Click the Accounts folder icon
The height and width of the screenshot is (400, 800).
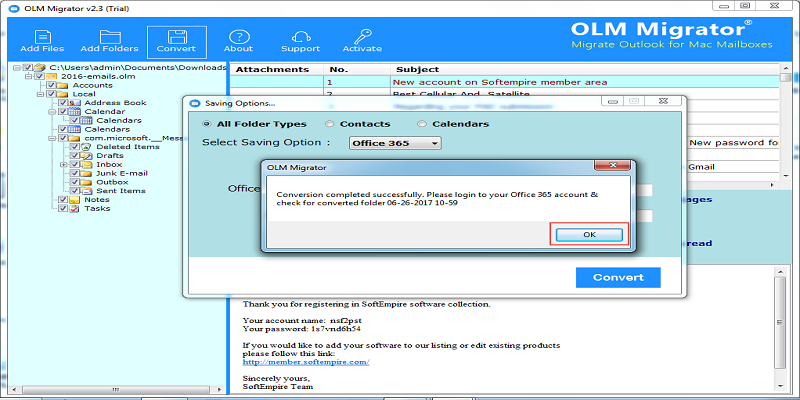click(62, 85)
